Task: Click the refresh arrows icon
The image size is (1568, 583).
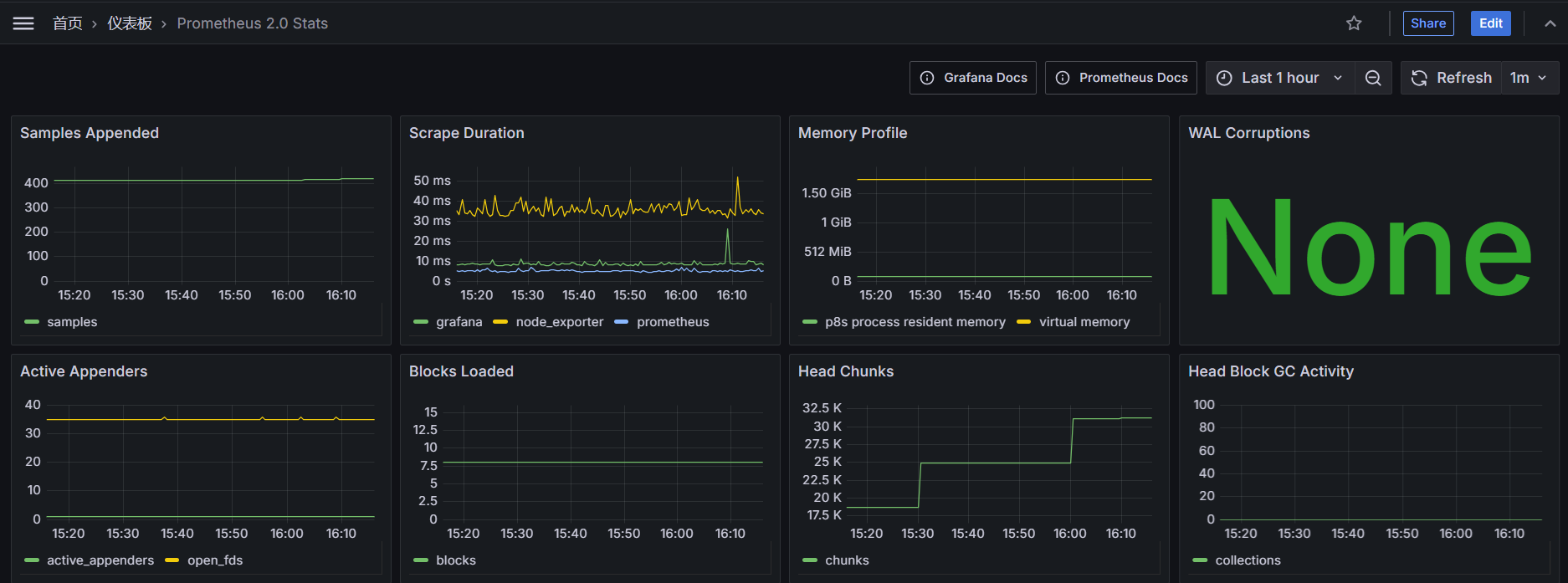Action: tap(1419, 78)
